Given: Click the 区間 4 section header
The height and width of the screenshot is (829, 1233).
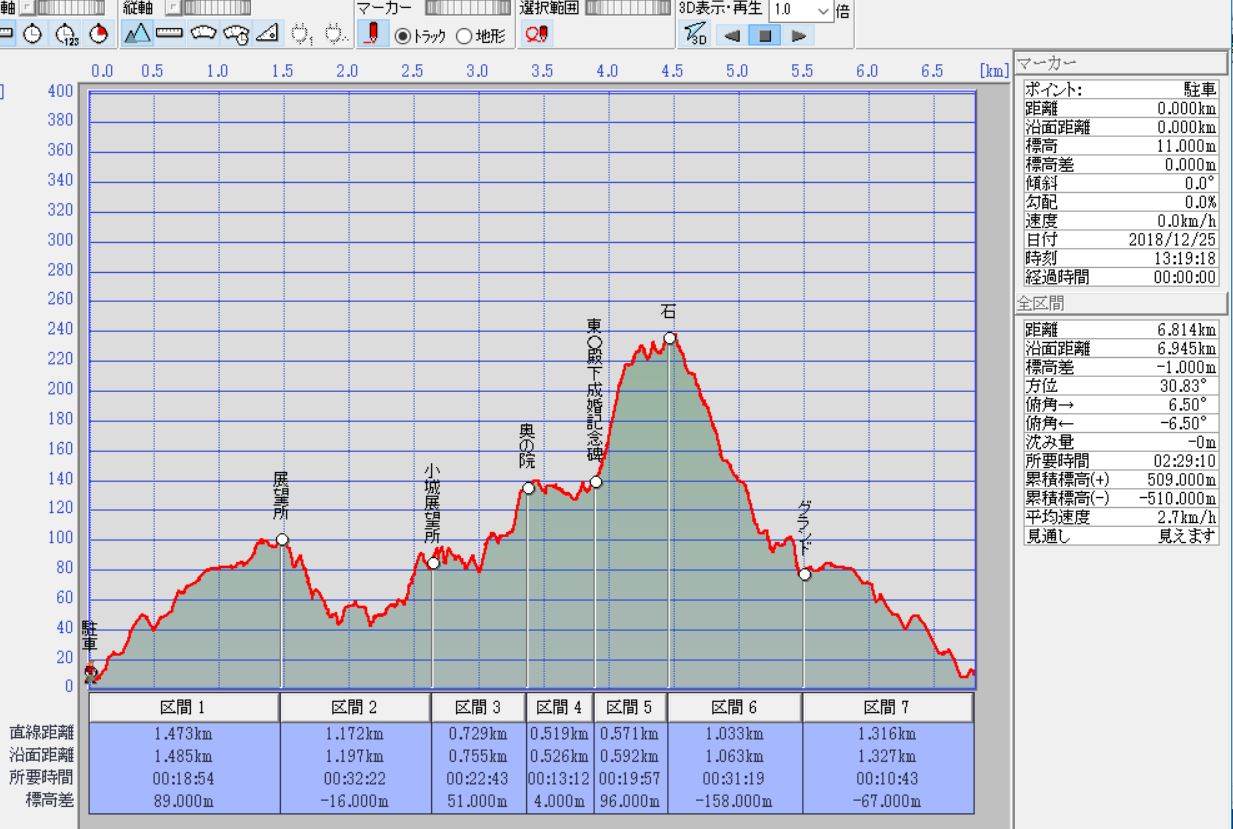Looking at the screenshot, I should point(559,707).
